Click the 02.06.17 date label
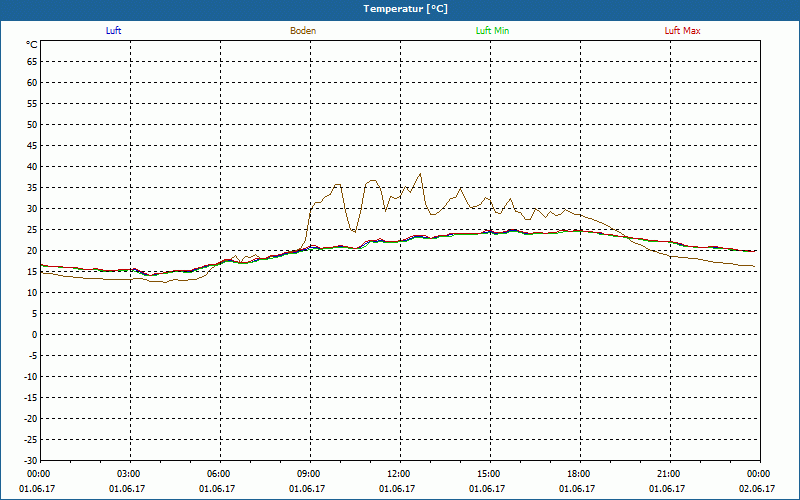Screen dimensions: 800x500 click(757, 489)
